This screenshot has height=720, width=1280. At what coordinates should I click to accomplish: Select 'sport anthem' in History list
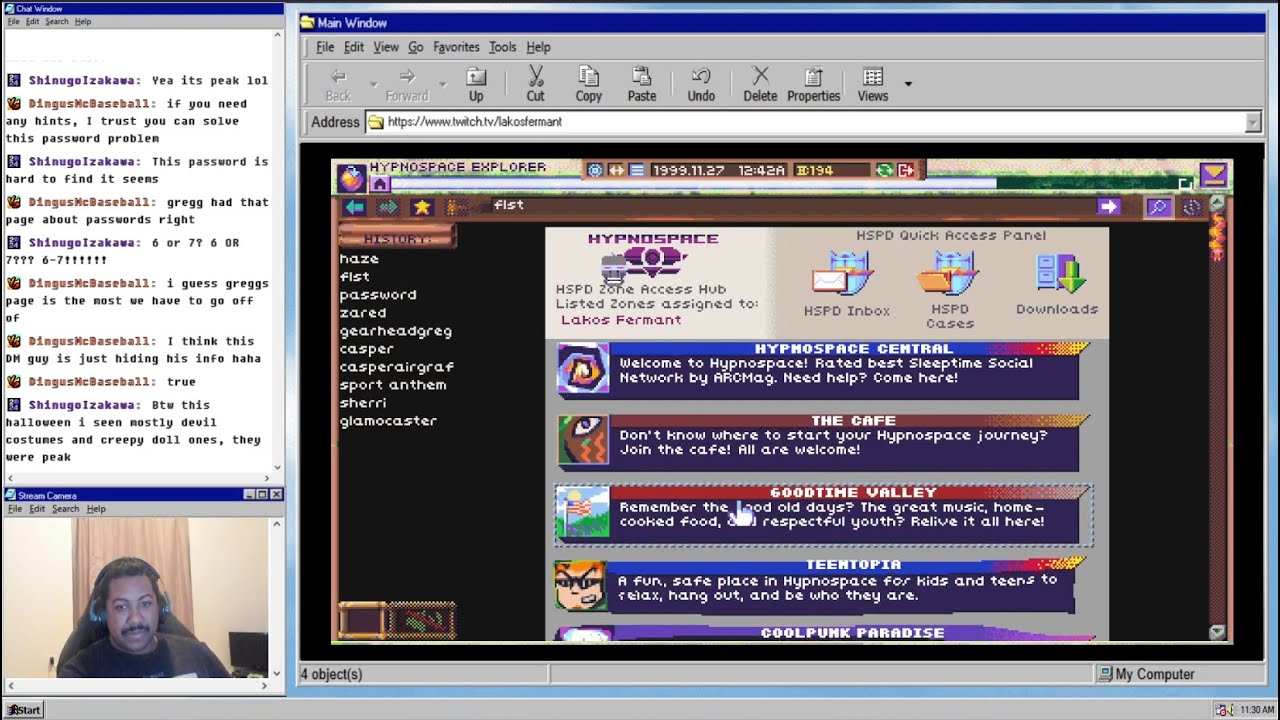[393, 385]
